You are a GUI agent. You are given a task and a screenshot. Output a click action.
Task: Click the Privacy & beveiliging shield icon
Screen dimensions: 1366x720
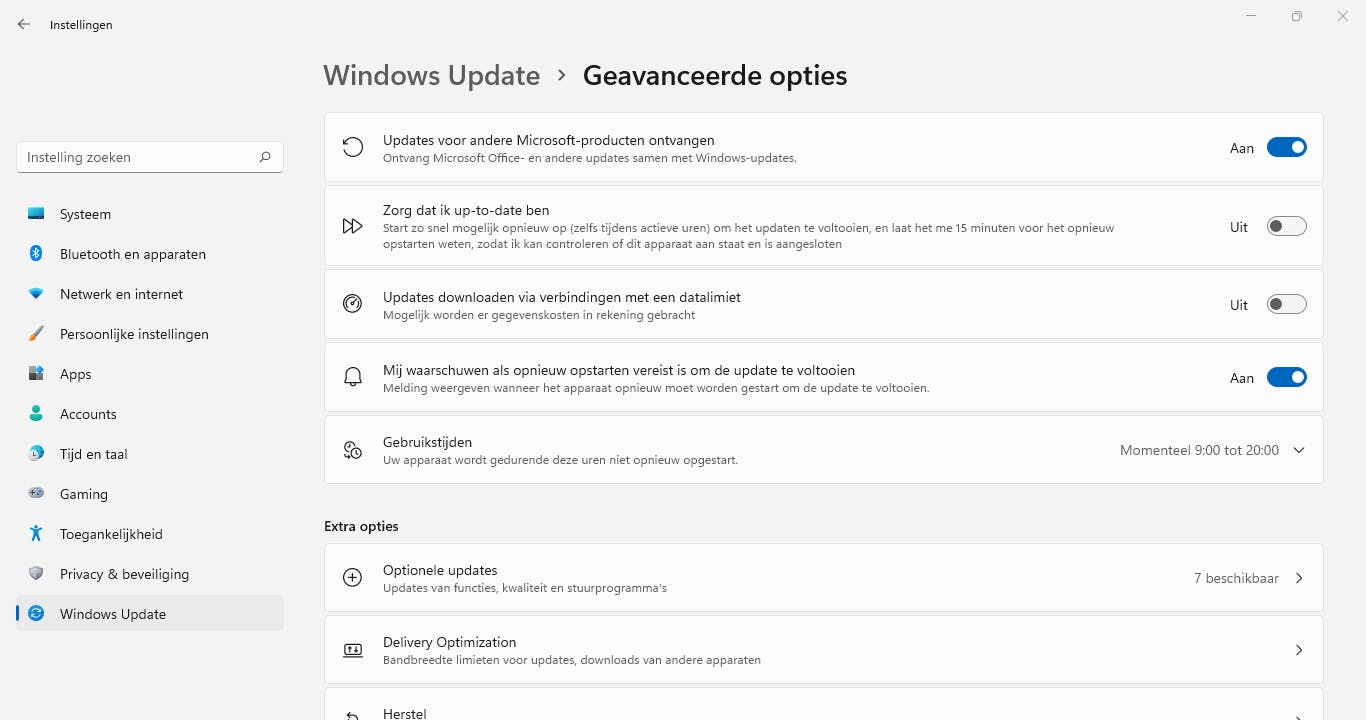pos(36,574)
